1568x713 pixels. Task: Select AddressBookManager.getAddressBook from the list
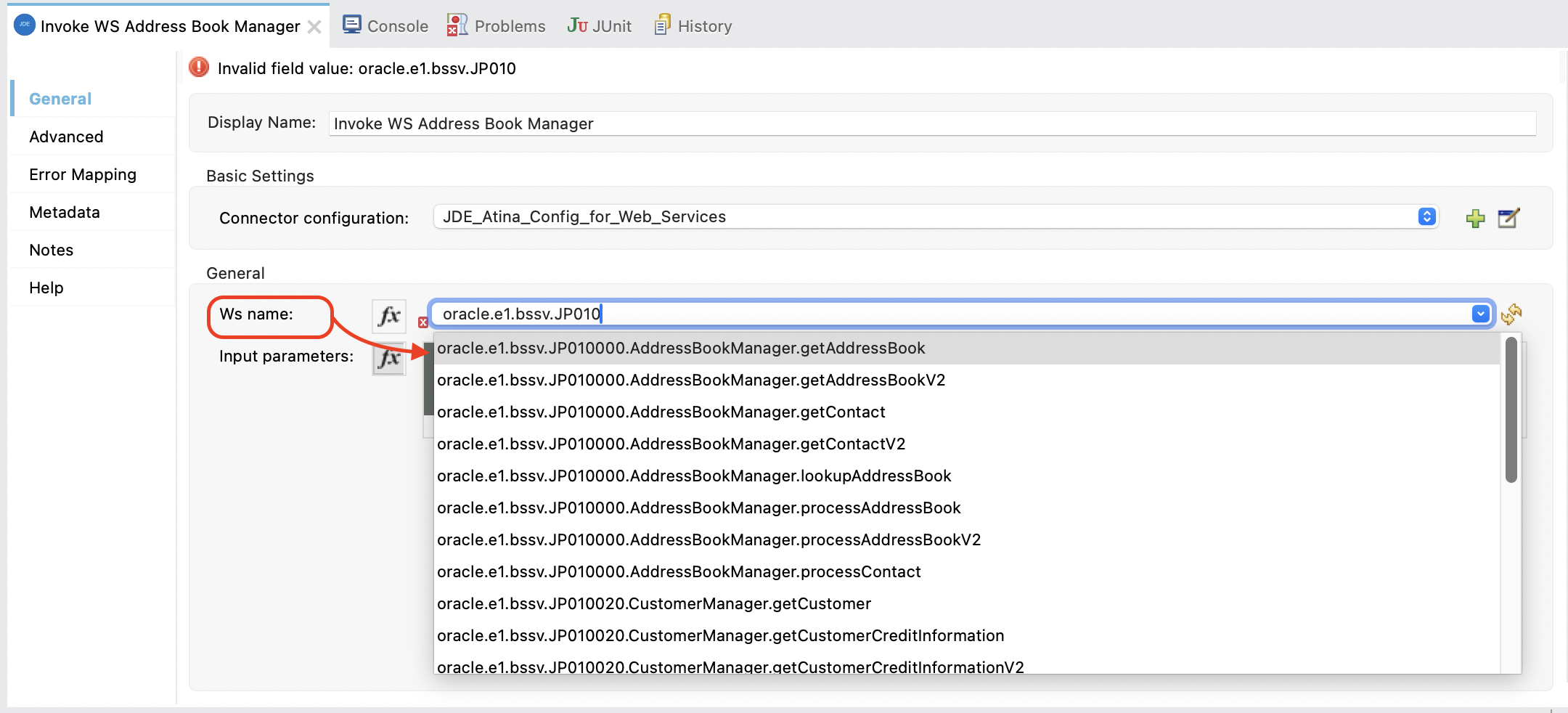click(681, 349)
